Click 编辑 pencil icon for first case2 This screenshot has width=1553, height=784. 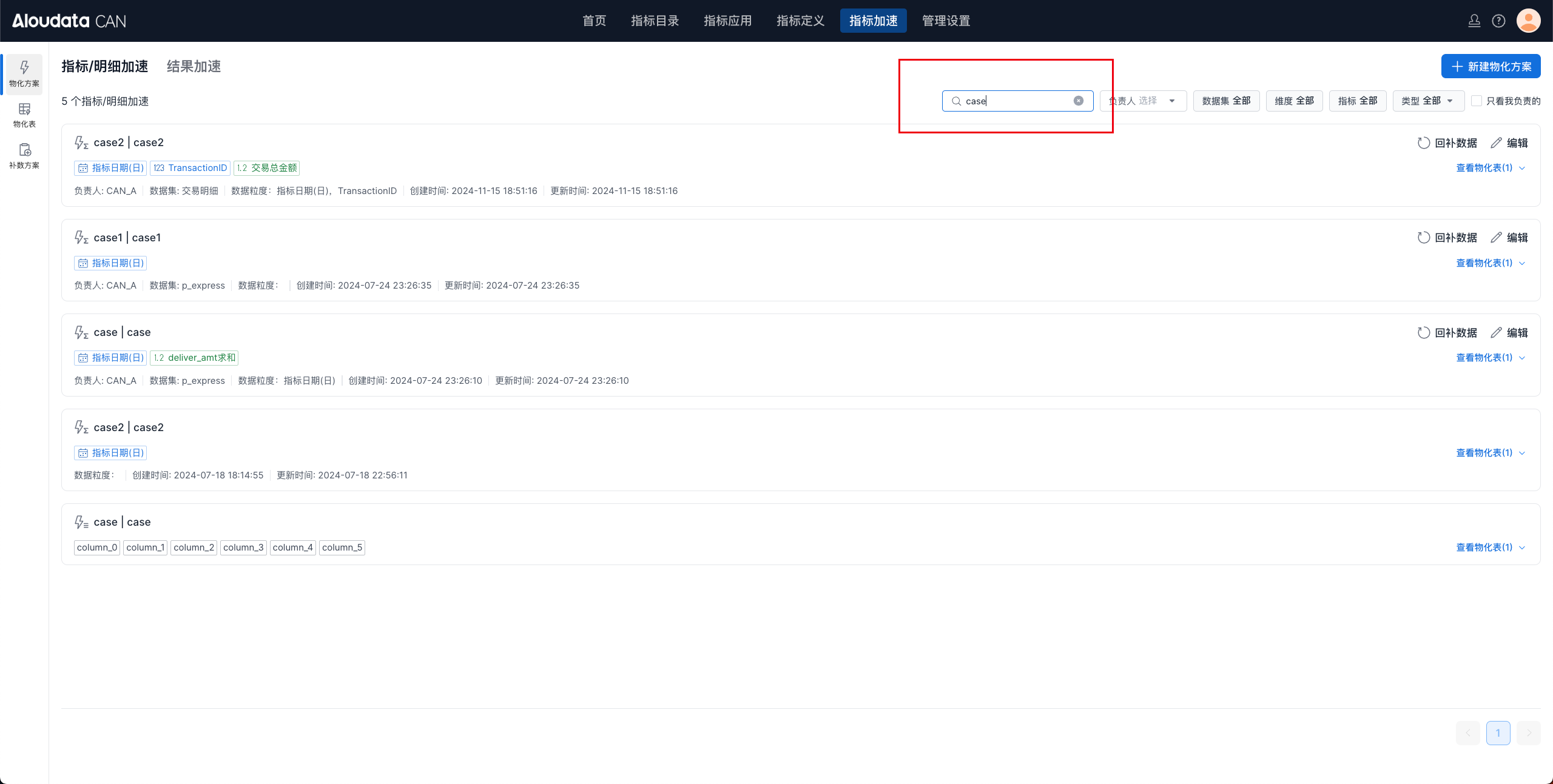point(1496,142)
